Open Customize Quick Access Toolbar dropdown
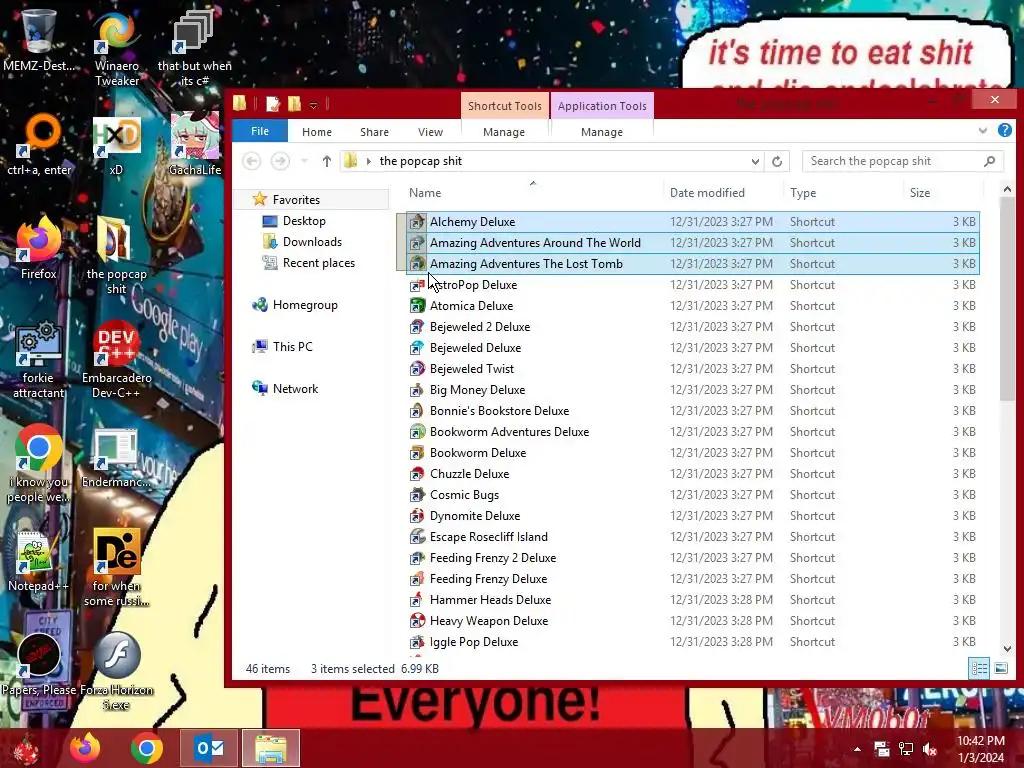The height and width of the screenshot is (768, 1024). click(313, 104)
